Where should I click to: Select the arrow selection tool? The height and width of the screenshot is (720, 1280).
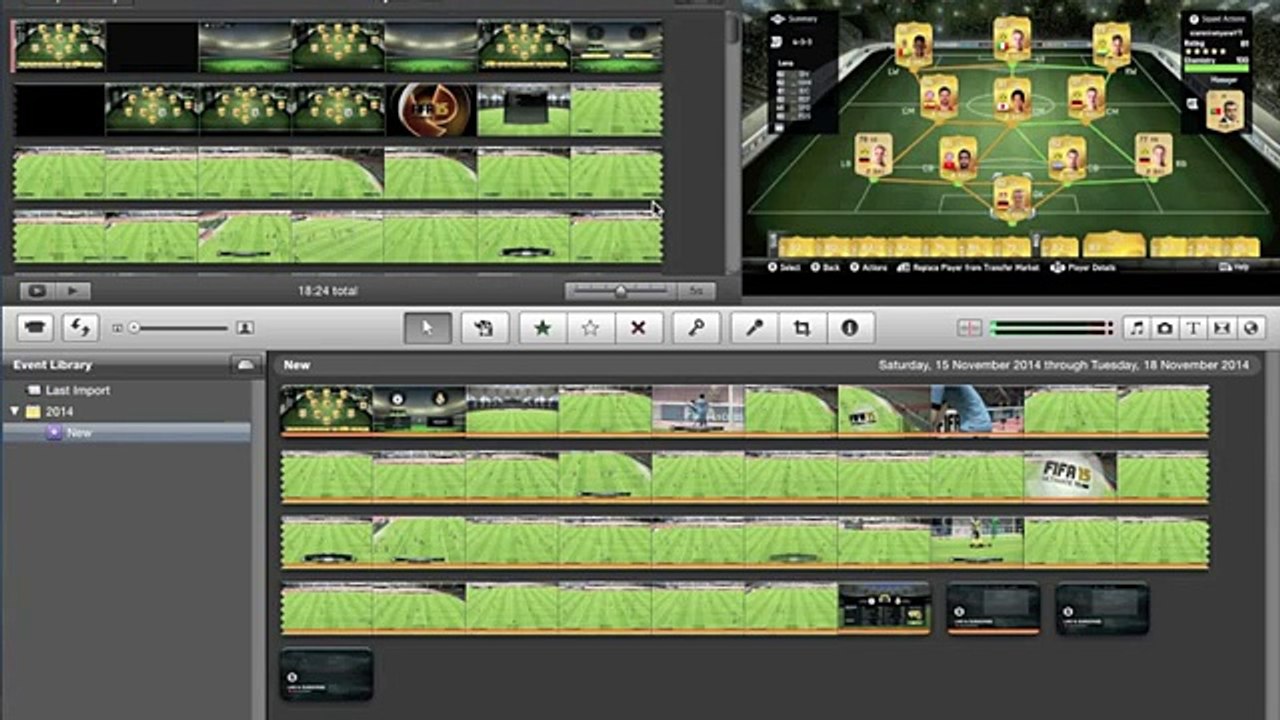(x=428, y=328)
